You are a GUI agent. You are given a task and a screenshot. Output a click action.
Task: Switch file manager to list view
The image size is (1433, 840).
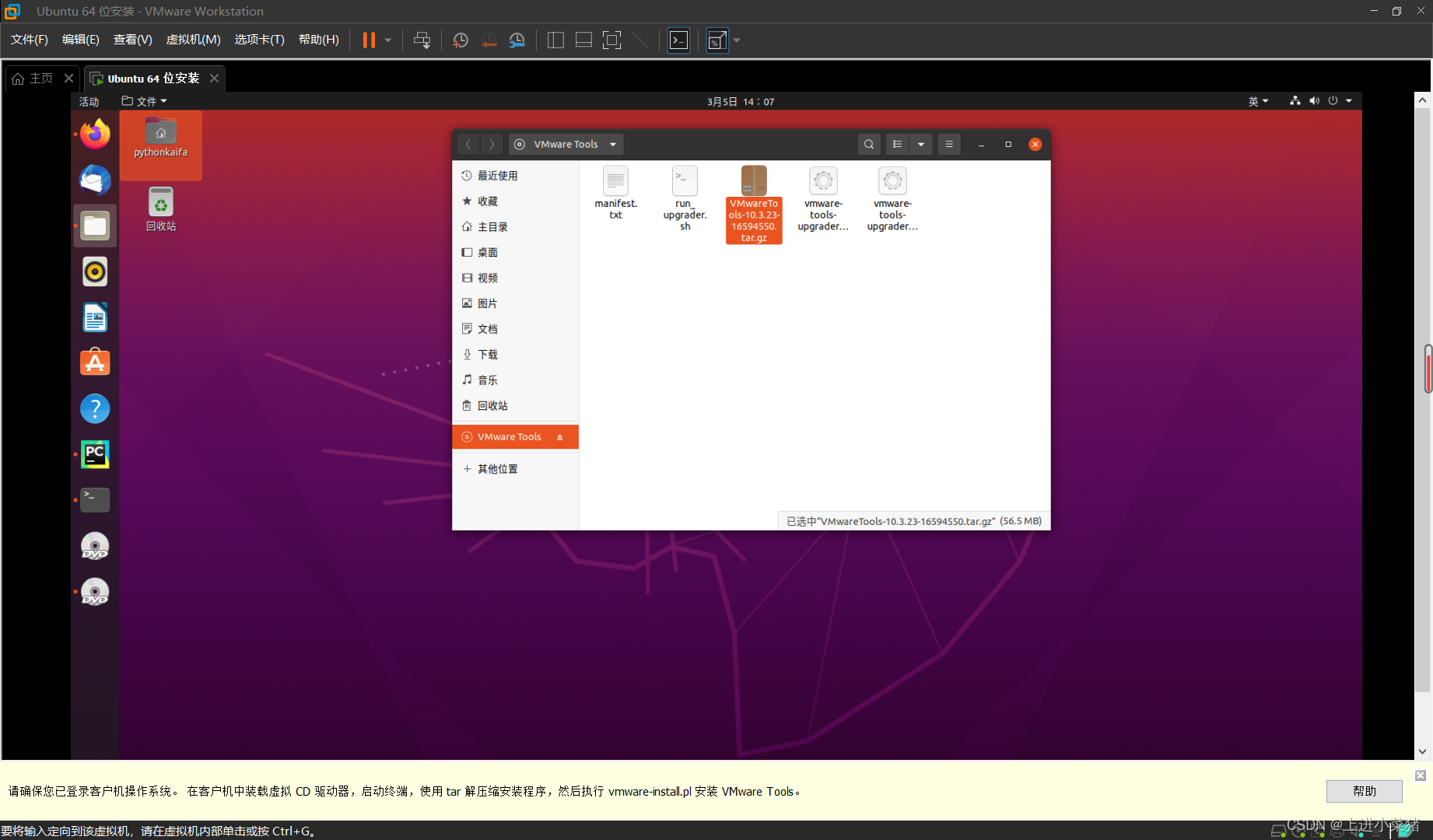point(897,144)
